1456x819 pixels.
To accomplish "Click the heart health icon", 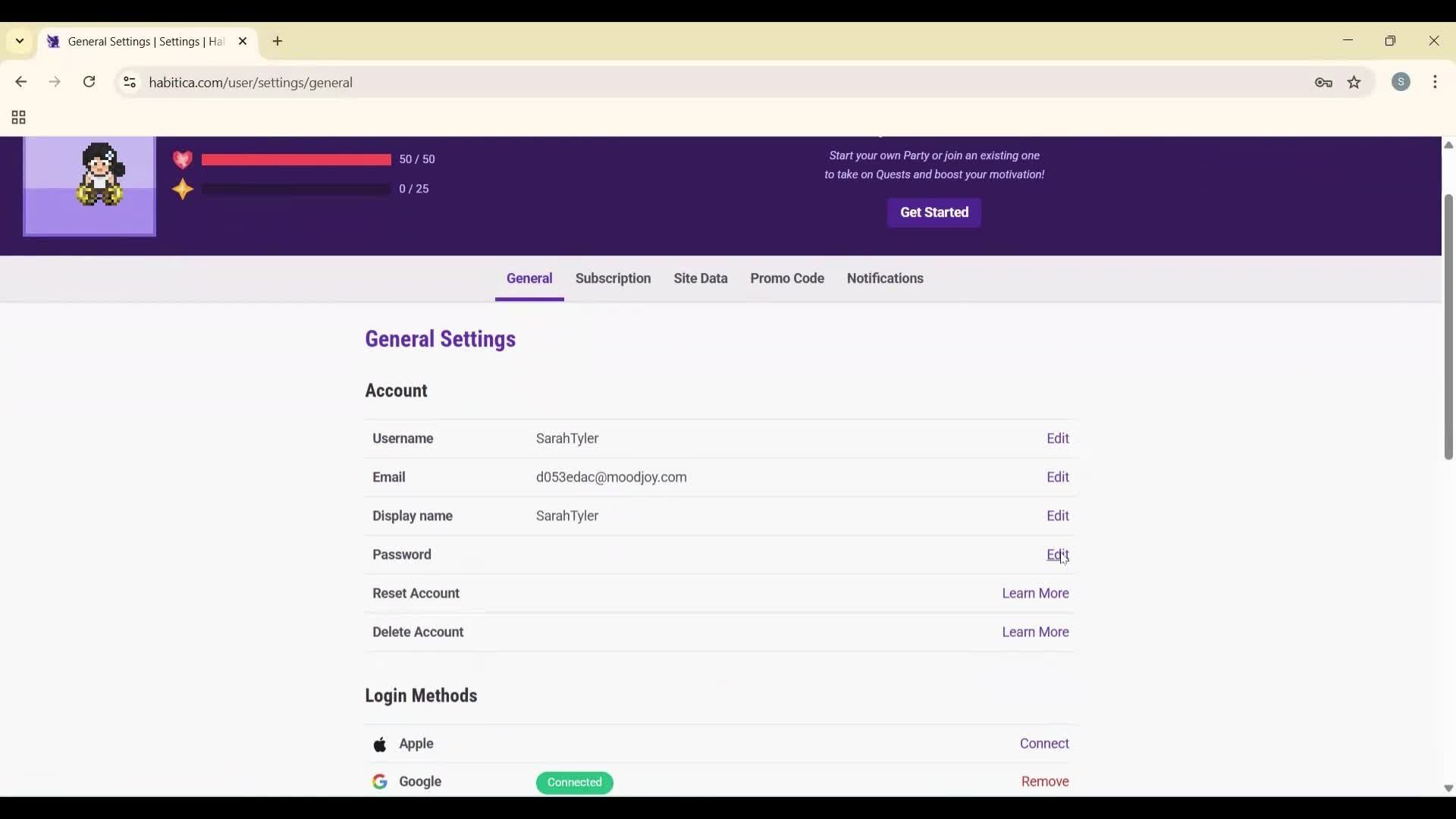I will coord(183,159).
